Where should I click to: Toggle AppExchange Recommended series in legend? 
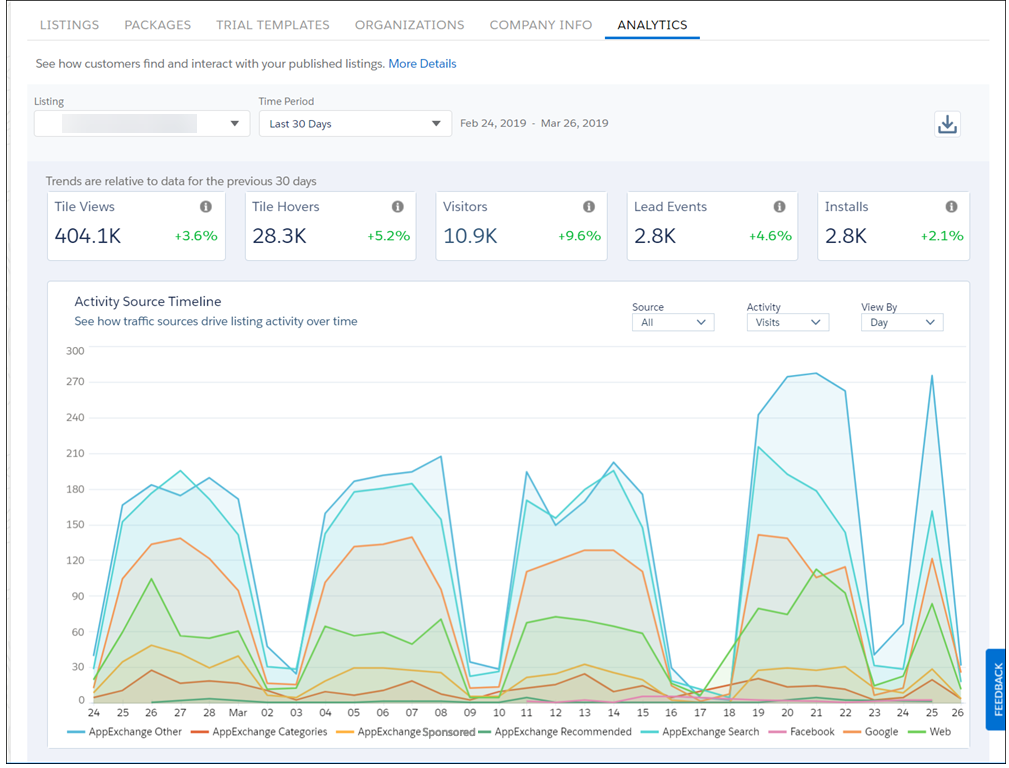click(555, 732)
